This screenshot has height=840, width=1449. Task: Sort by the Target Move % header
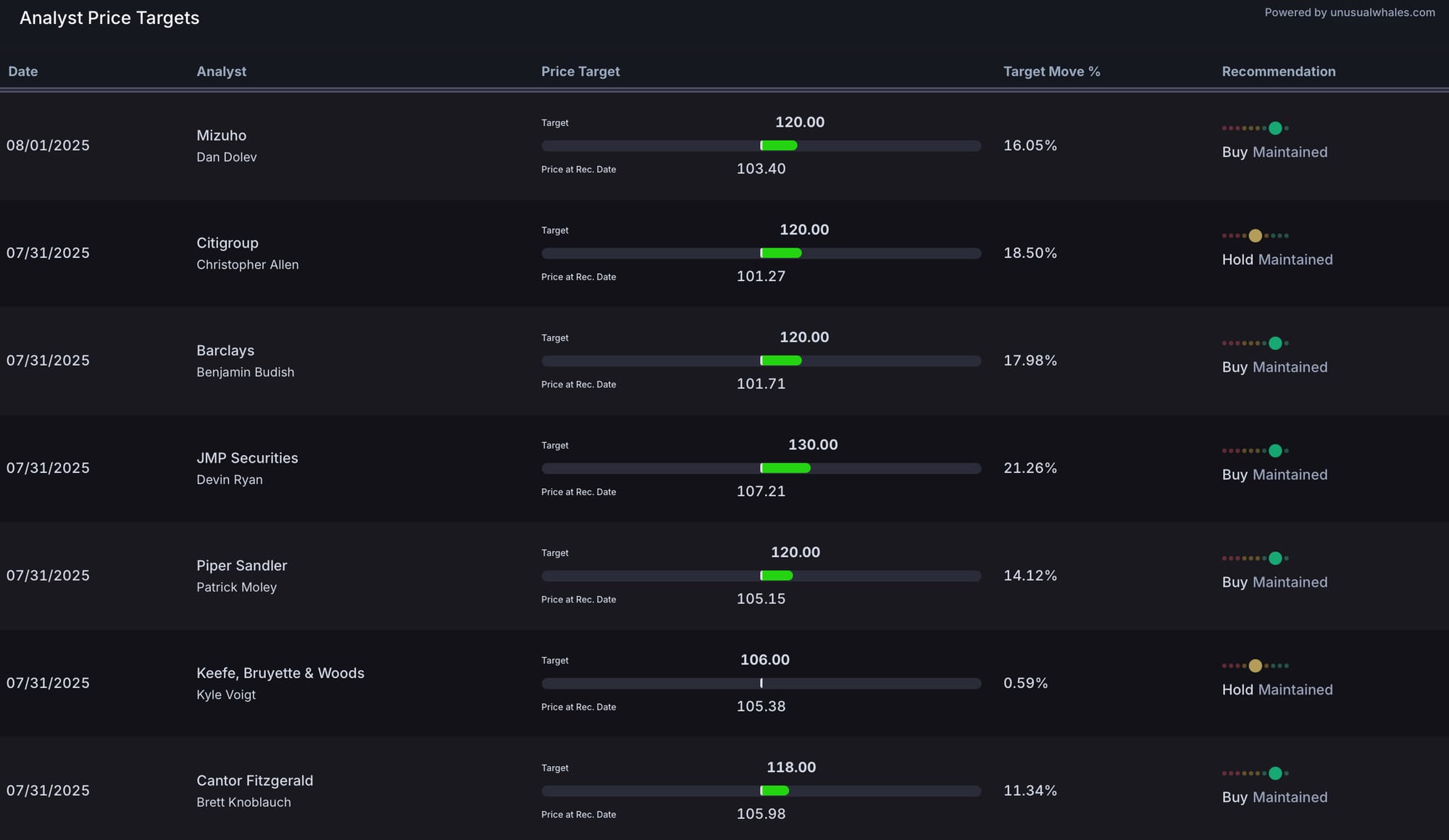(1051, 72)
